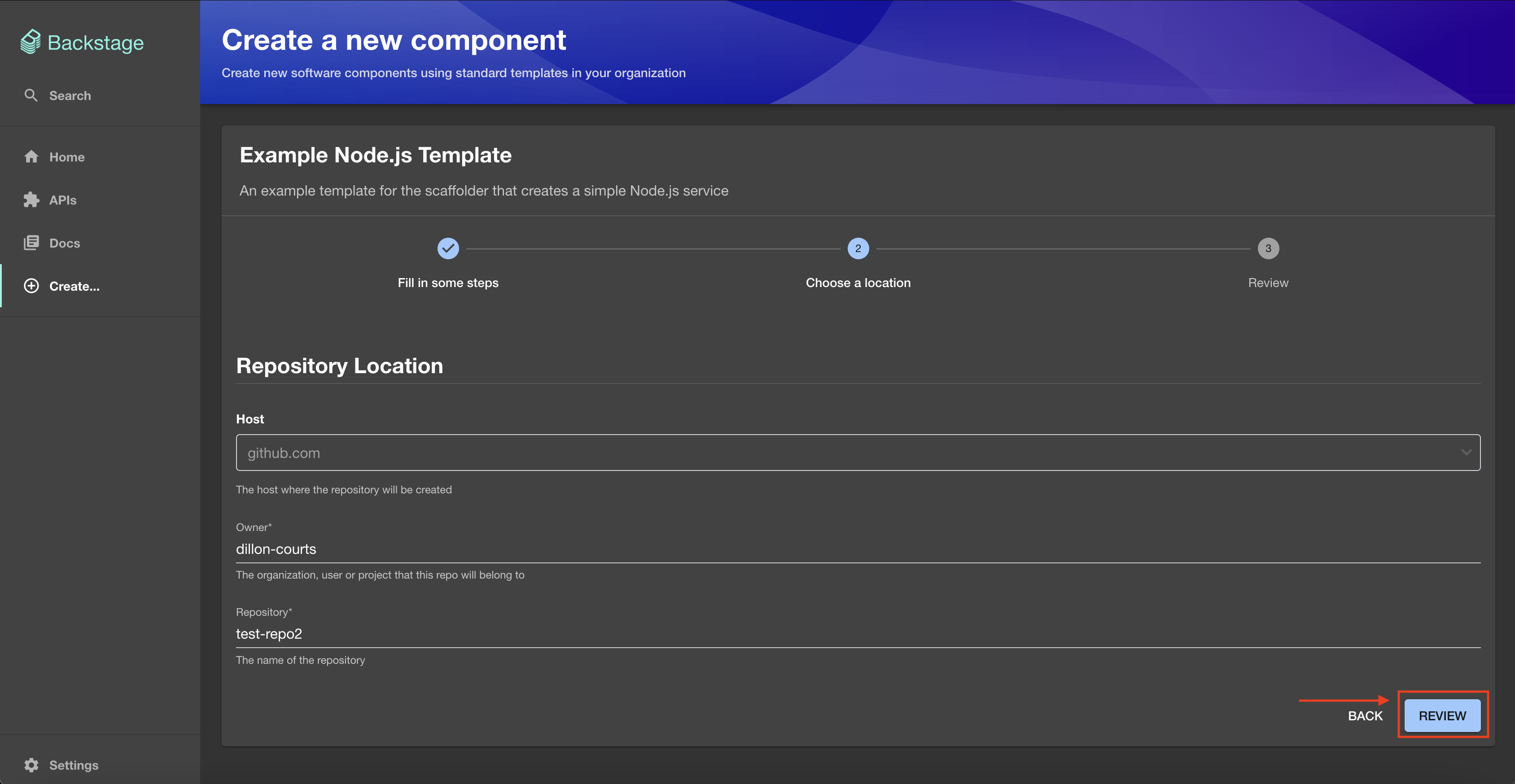Click the APIs puzzle piece icon
The height and width of the screenshot is (784, 1515).
31,200
